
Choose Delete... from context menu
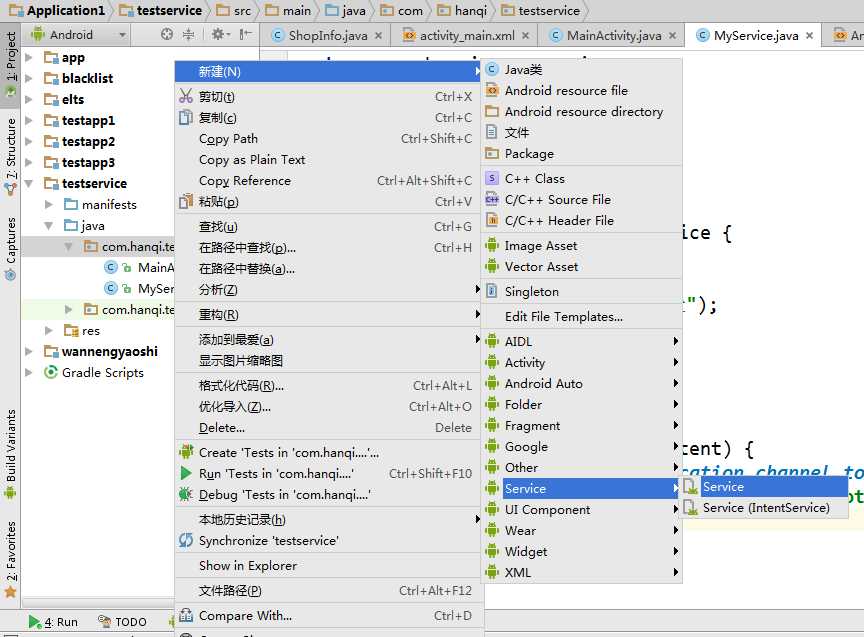point(328,428)
